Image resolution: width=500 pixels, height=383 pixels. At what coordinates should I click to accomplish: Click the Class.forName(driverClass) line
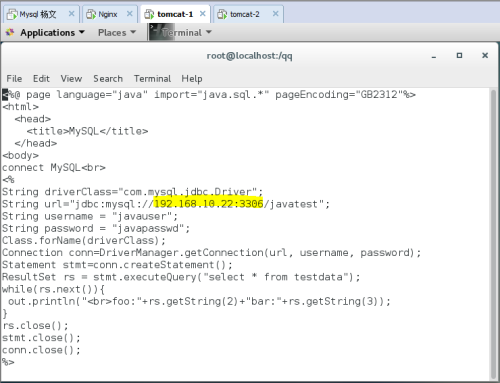coord(84,240)
